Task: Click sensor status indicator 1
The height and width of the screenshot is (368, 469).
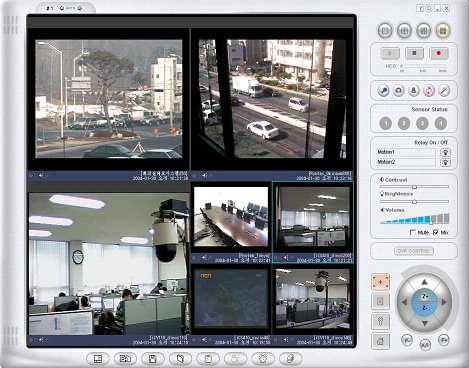Action: pos(386,124)
